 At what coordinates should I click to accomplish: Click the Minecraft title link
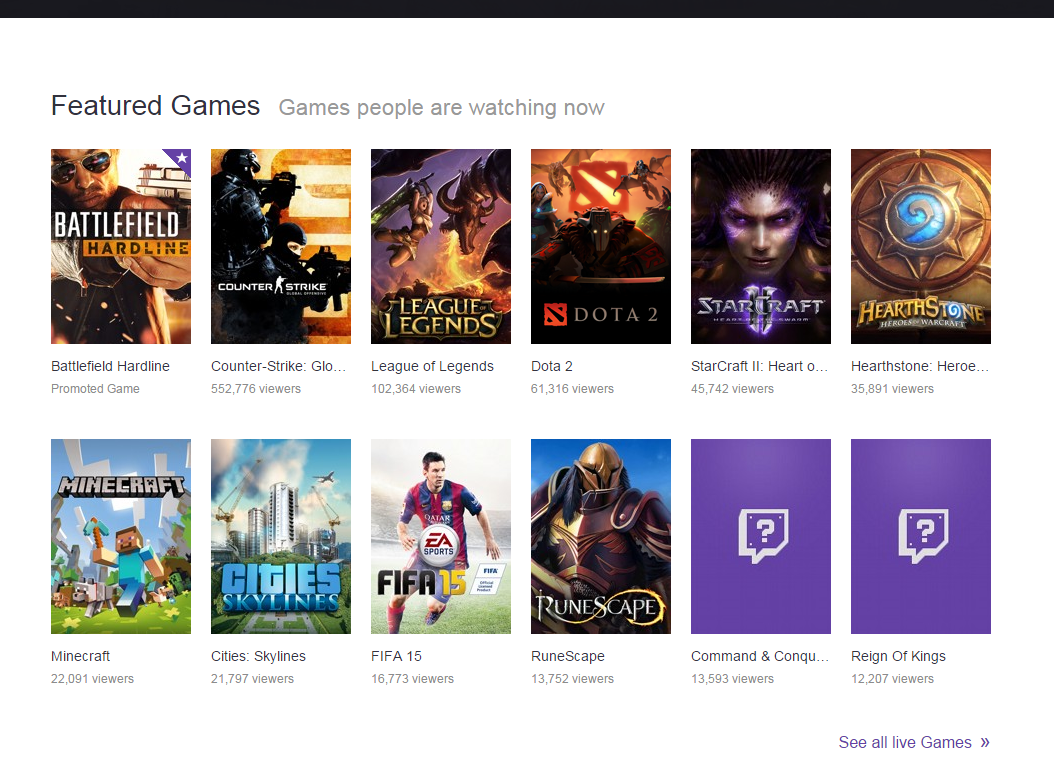coord(81,656)
